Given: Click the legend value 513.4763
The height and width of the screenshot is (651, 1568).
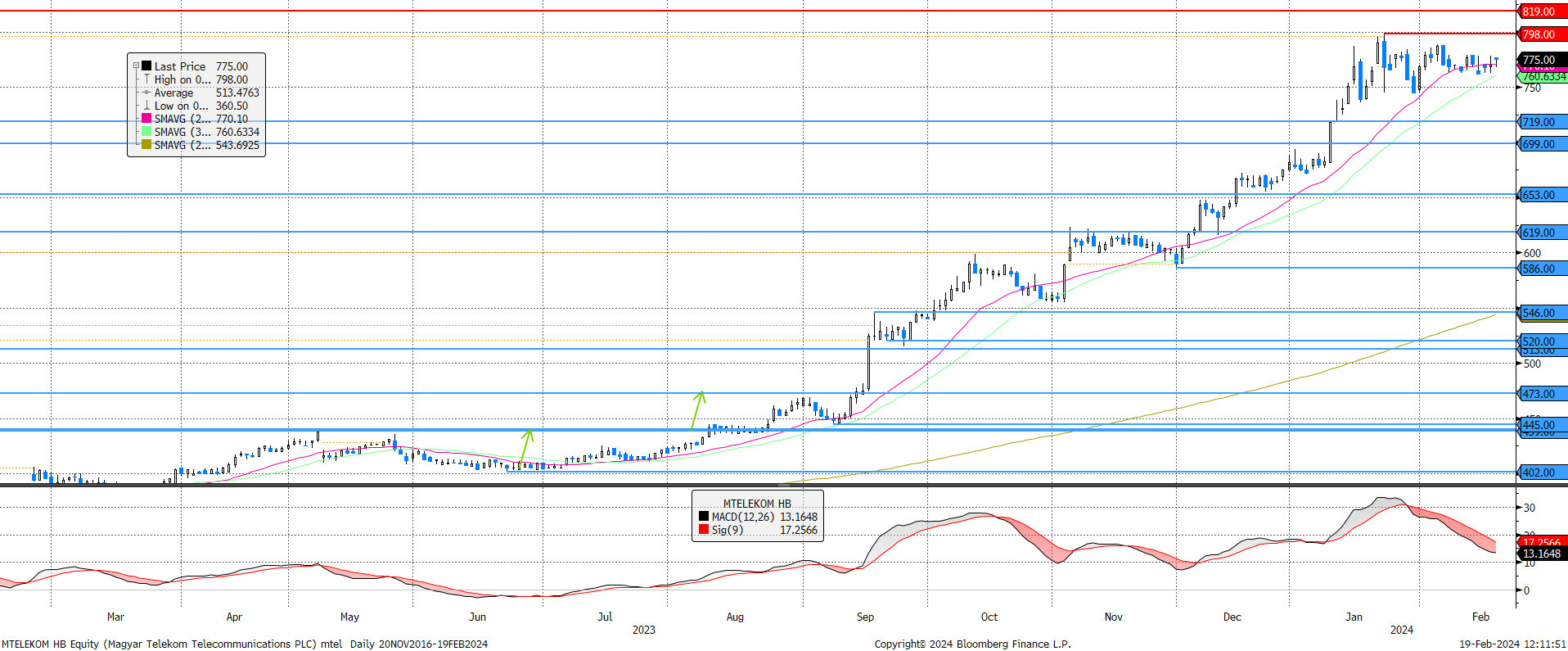Looking at the screenshot, I should pyautogui.click(x=237, y=93).
